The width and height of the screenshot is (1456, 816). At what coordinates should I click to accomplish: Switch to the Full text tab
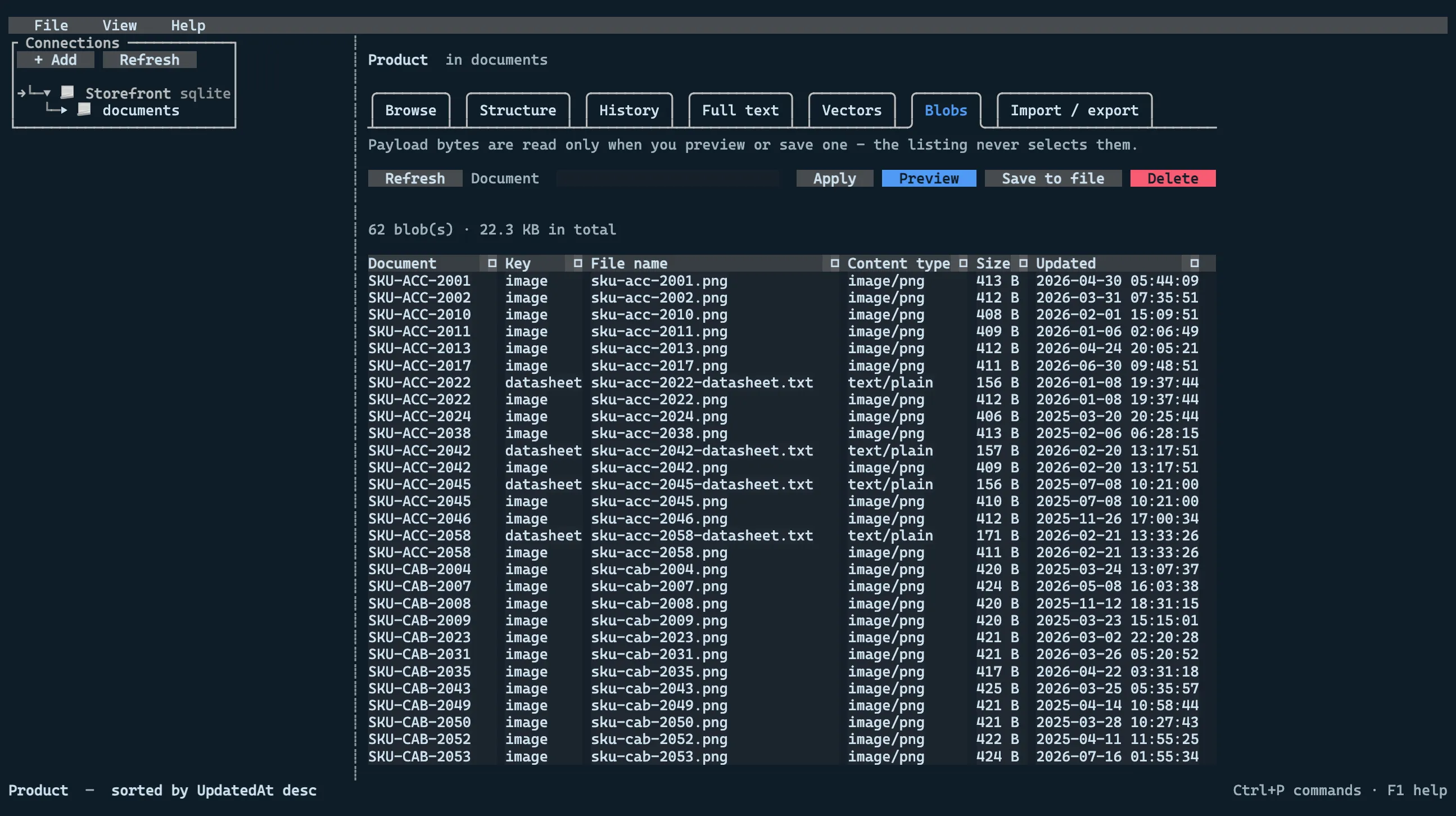tap(740, 110)
